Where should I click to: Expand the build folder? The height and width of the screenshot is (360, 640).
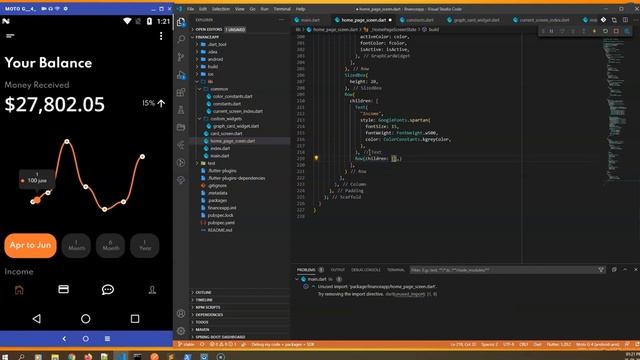tap(213, 67)
